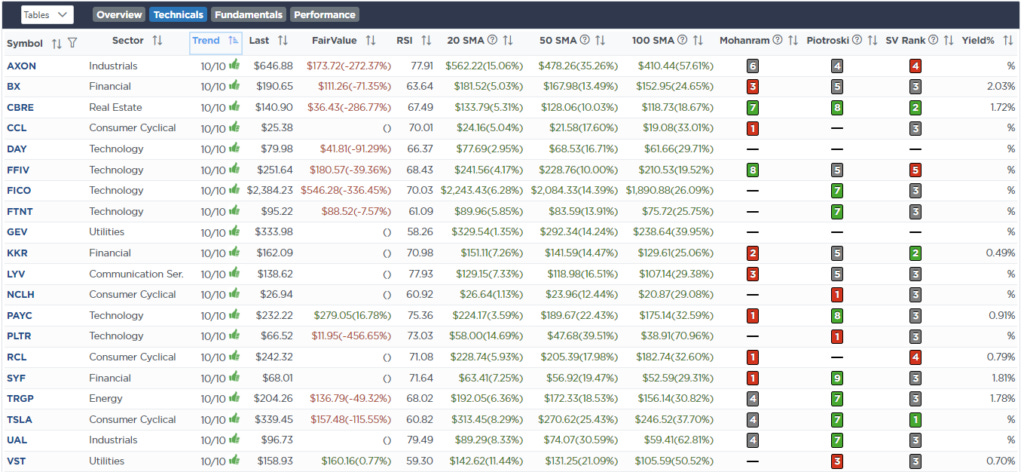Select the Technicals tab
This screenshot has width=1024, height=472.
click(178, 14)
